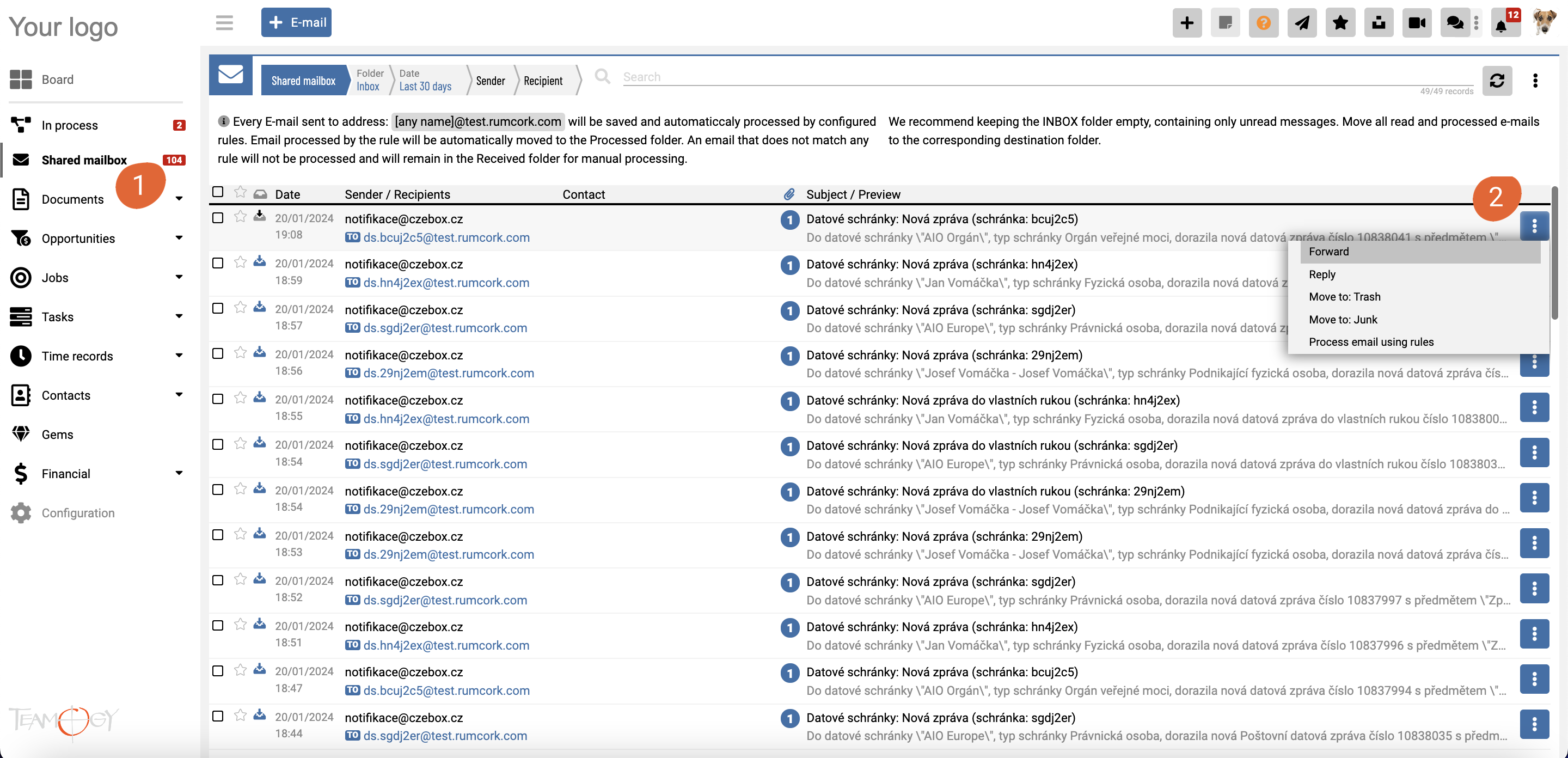
Task: Open the Folder Inbox filter dropdown
Action: (370, 81)
